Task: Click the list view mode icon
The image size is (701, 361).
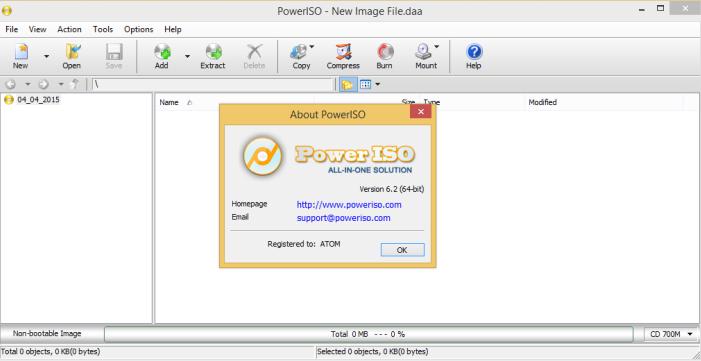Action: tap(366, 84)
